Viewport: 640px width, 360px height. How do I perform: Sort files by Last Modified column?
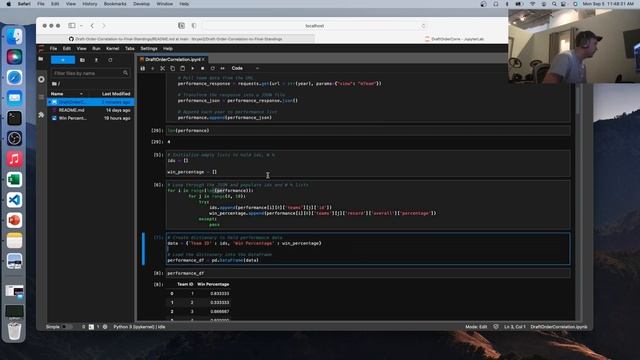116,94
